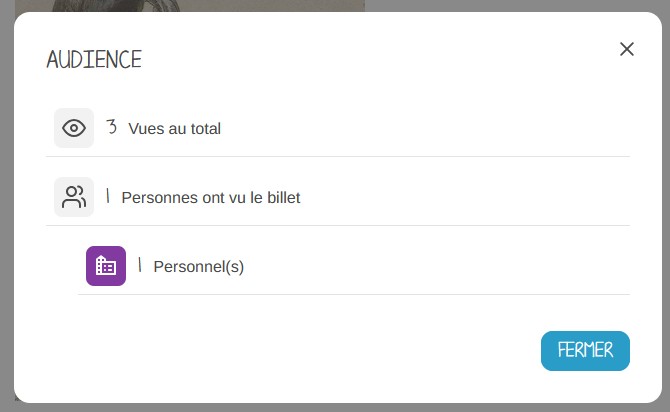Viewport: 670px width, 412px height.
Task: Click the divider under 'Vues au total'
Action: [x=338, y=157]
